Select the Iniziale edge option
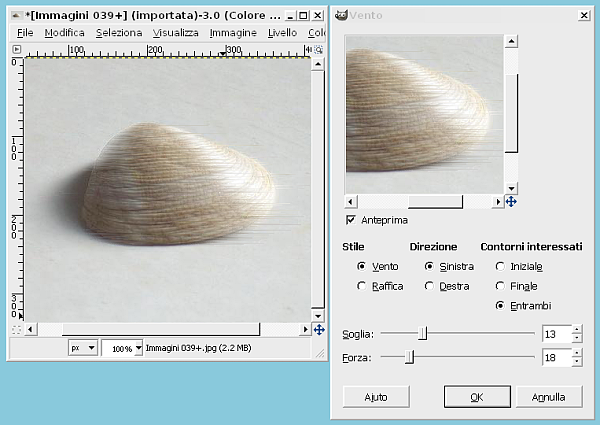The width and height of the screenshot is (600, 425). coord(500,267)
